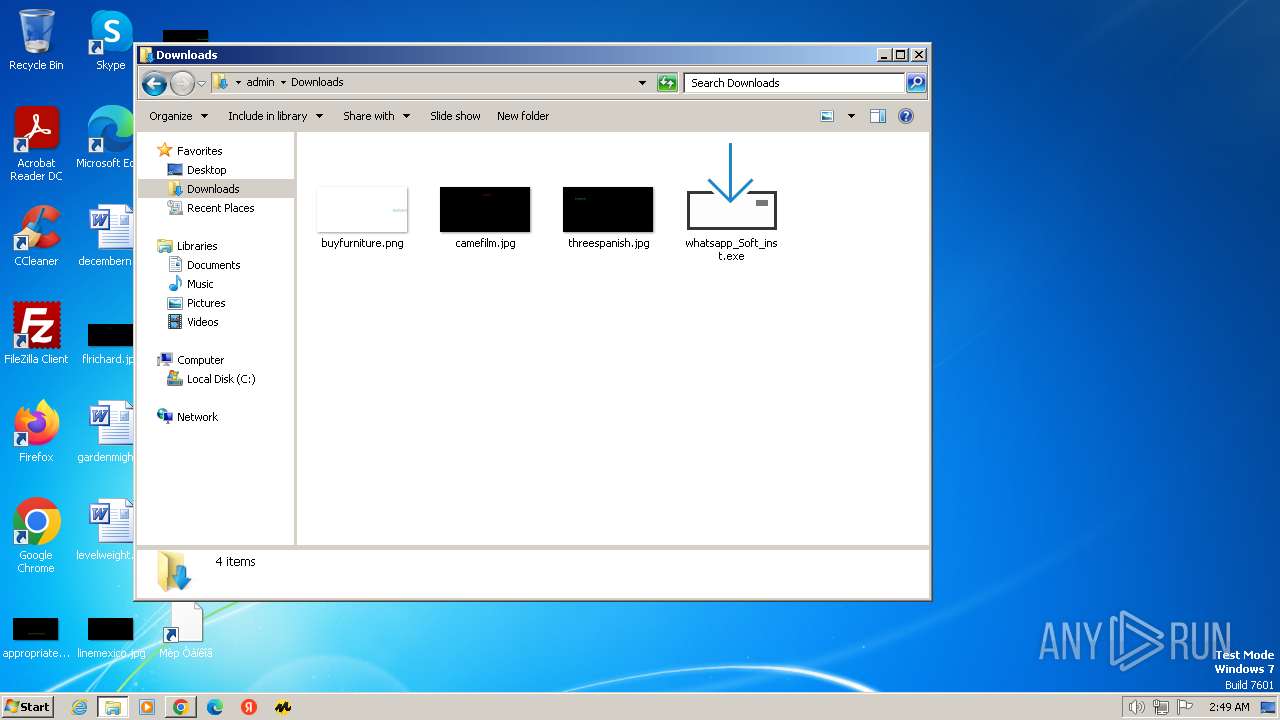Launch Microsoft Edge desktop shortcut

pyautogui.click(x=105, y=138)
